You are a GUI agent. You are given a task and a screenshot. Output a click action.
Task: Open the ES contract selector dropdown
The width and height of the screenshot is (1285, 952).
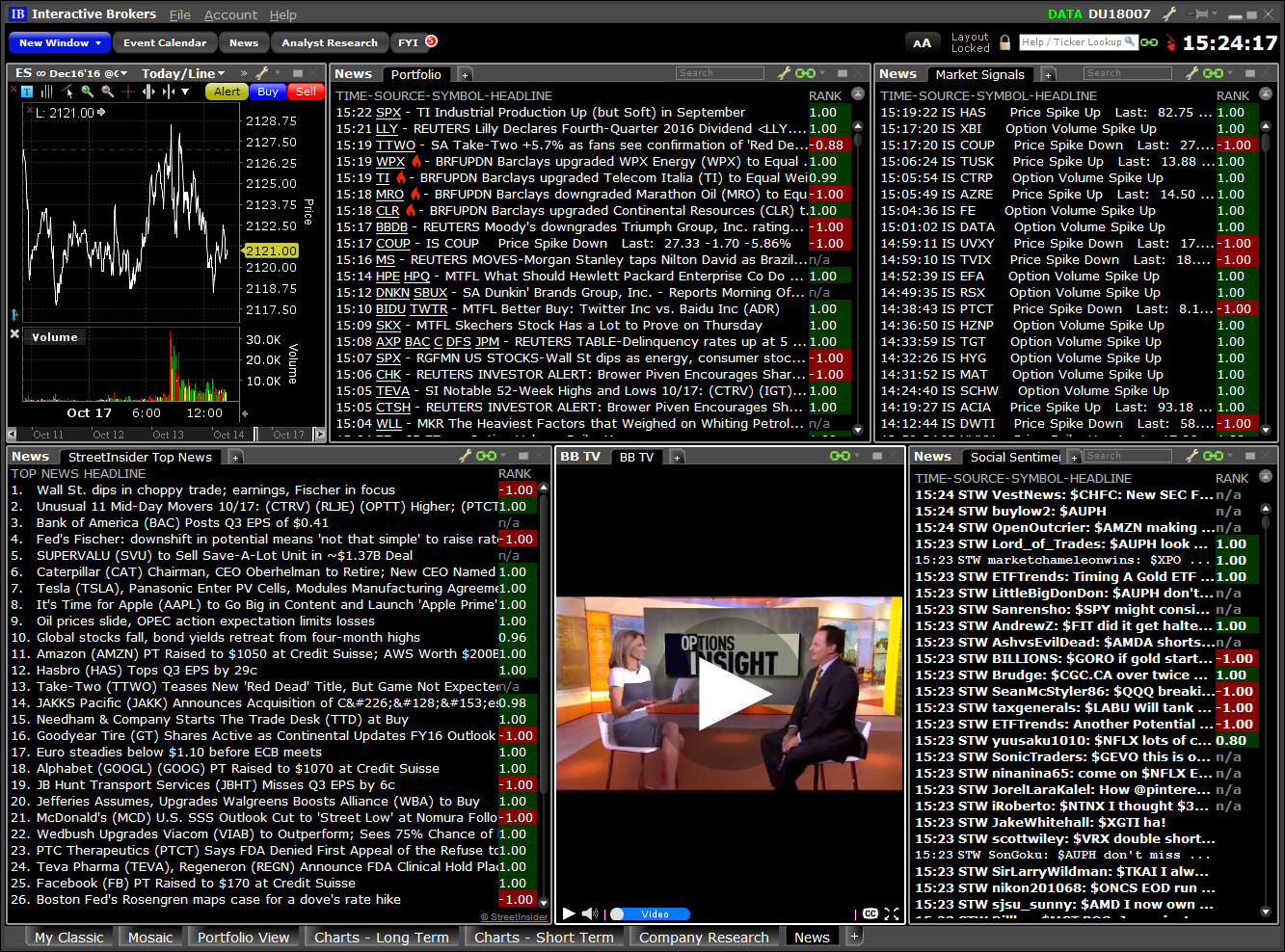(71, 73)
